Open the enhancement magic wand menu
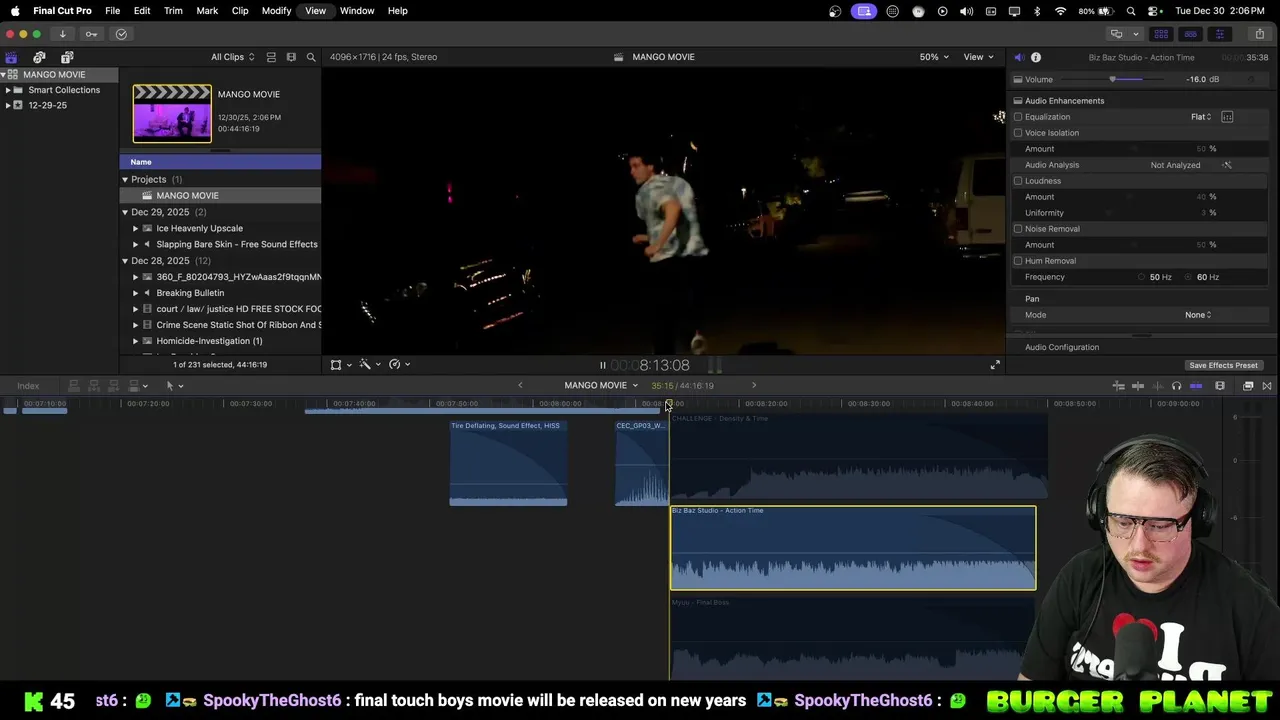The width and height of the screenshot is (1280, 720). (368, 365)
